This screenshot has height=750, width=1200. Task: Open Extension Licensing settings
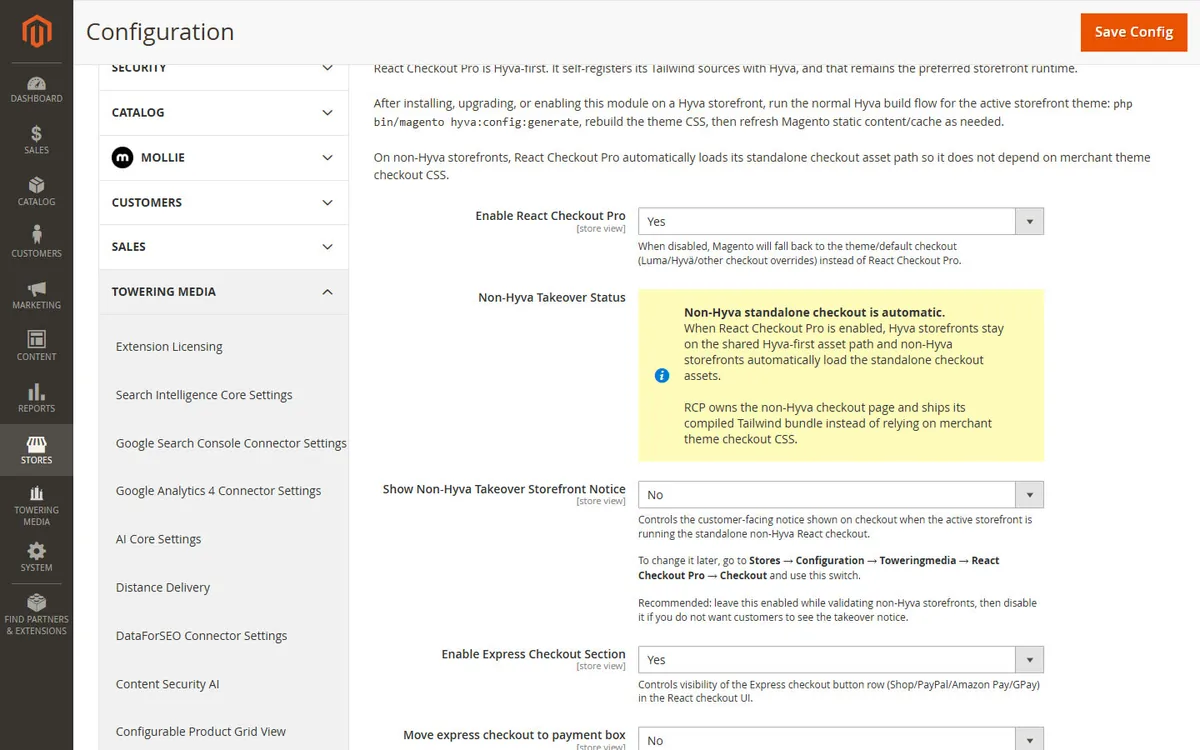point(169,347)
